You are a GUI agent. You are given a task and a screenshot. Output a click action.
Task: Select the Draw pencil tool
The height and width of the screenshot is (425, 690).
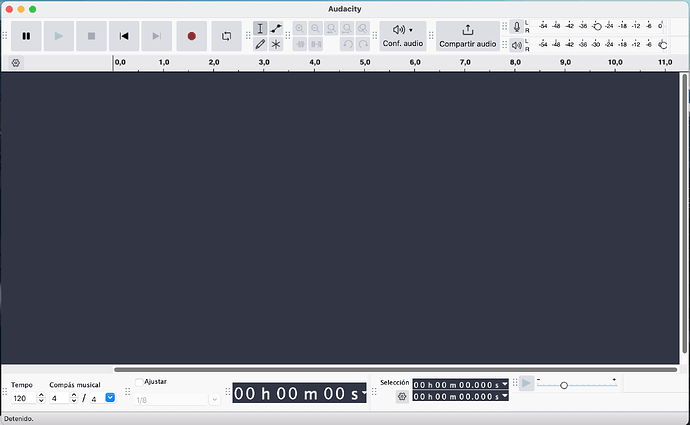tap(260, 44)
